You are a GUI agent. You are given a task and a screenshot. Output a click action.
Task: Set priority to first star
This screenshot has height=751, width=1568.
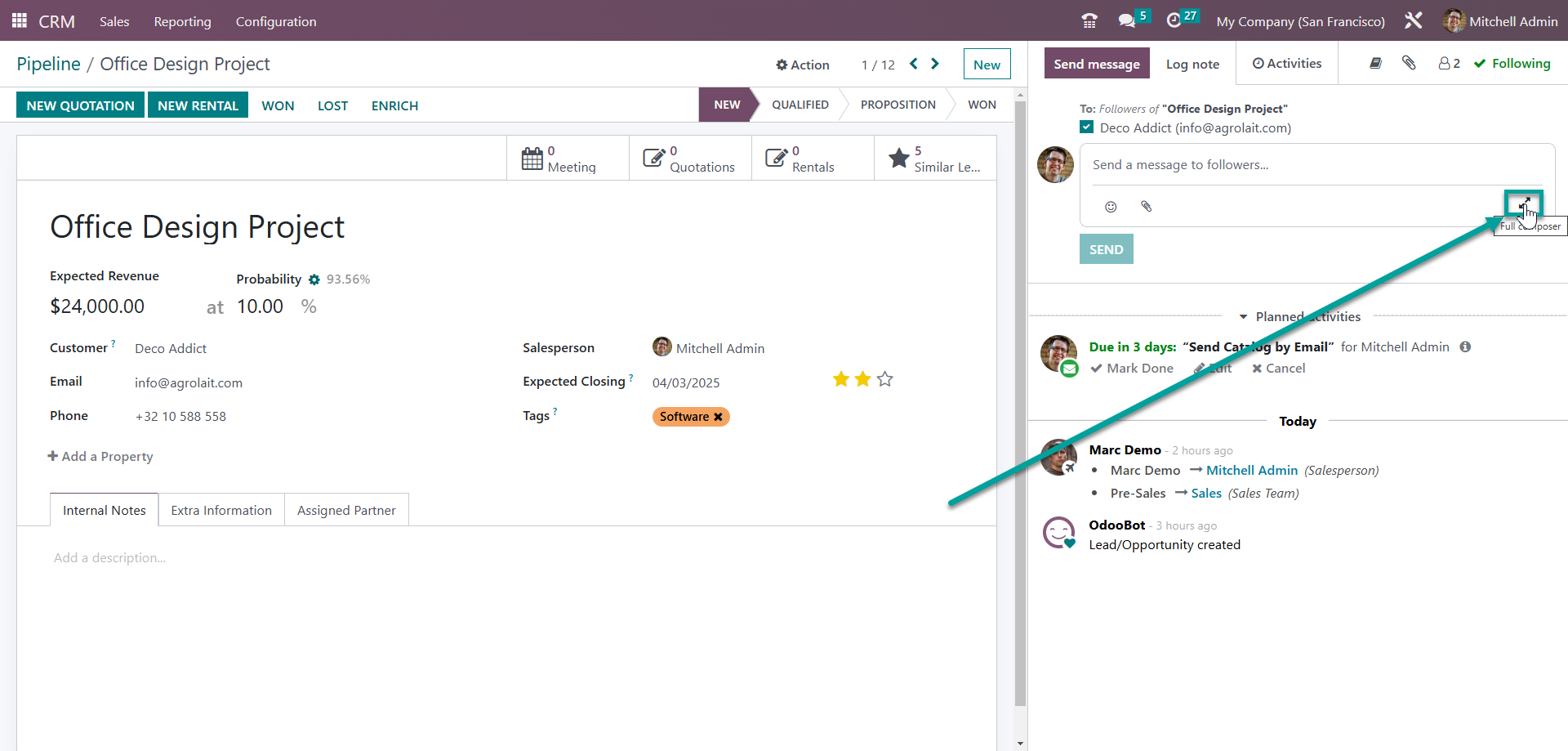pos(841,379)
